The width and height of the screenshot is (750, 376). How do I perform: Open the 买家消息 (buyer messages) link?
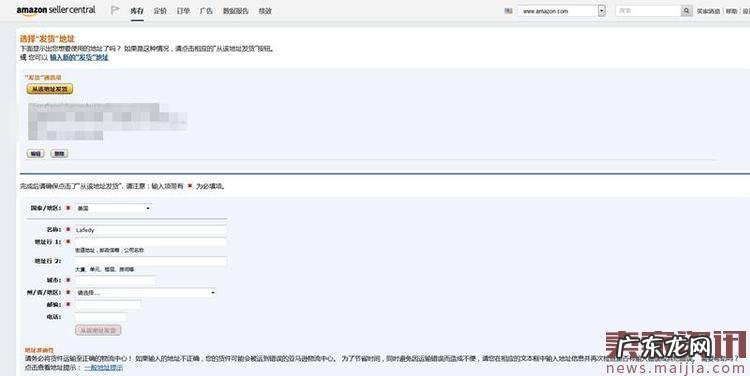click(708, 11)
